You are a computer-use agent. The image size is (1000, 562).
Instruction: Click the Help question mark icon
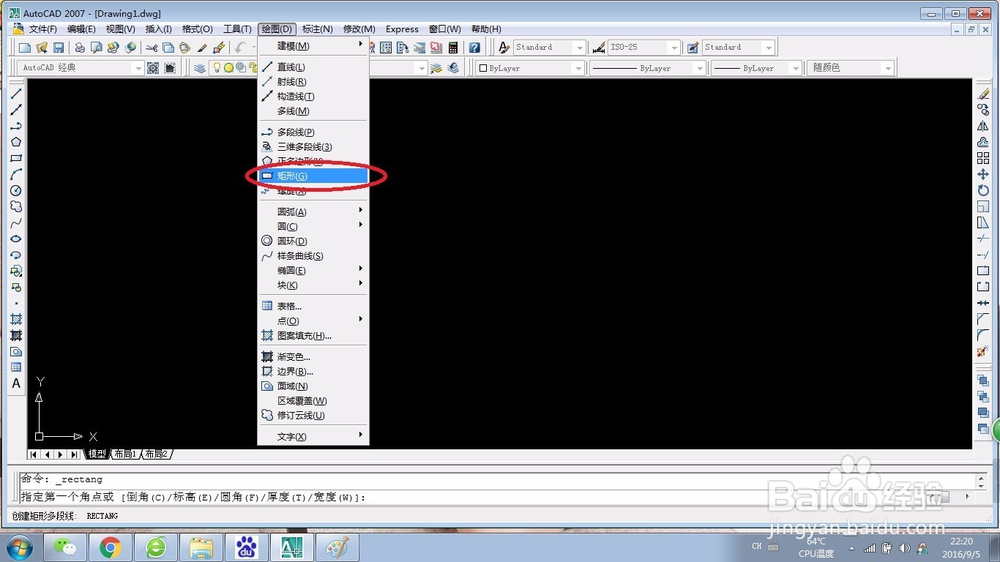474,47
